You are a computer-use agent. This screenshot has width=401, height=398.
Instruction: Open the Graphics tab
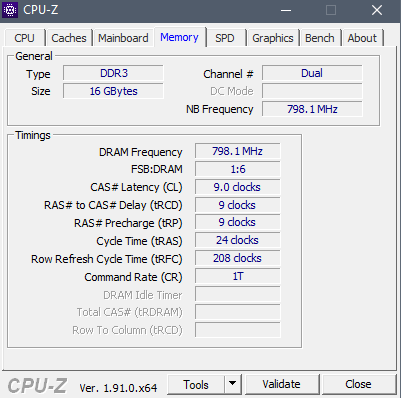(273, 38)
